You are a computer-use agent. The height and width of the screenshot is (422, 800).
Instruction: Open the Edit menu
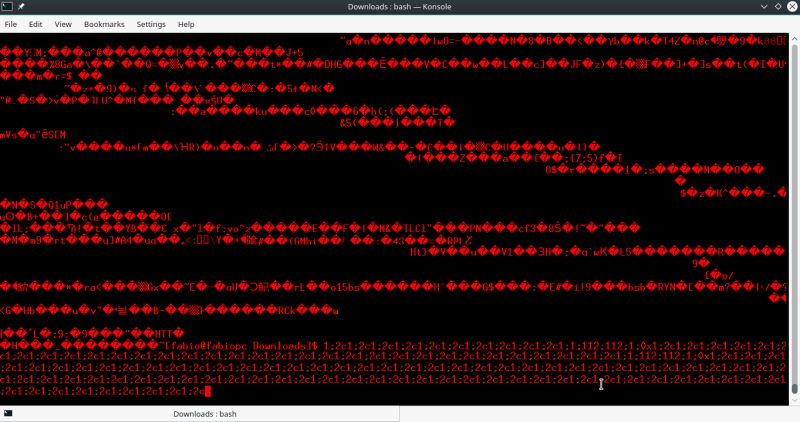point(35,24)
